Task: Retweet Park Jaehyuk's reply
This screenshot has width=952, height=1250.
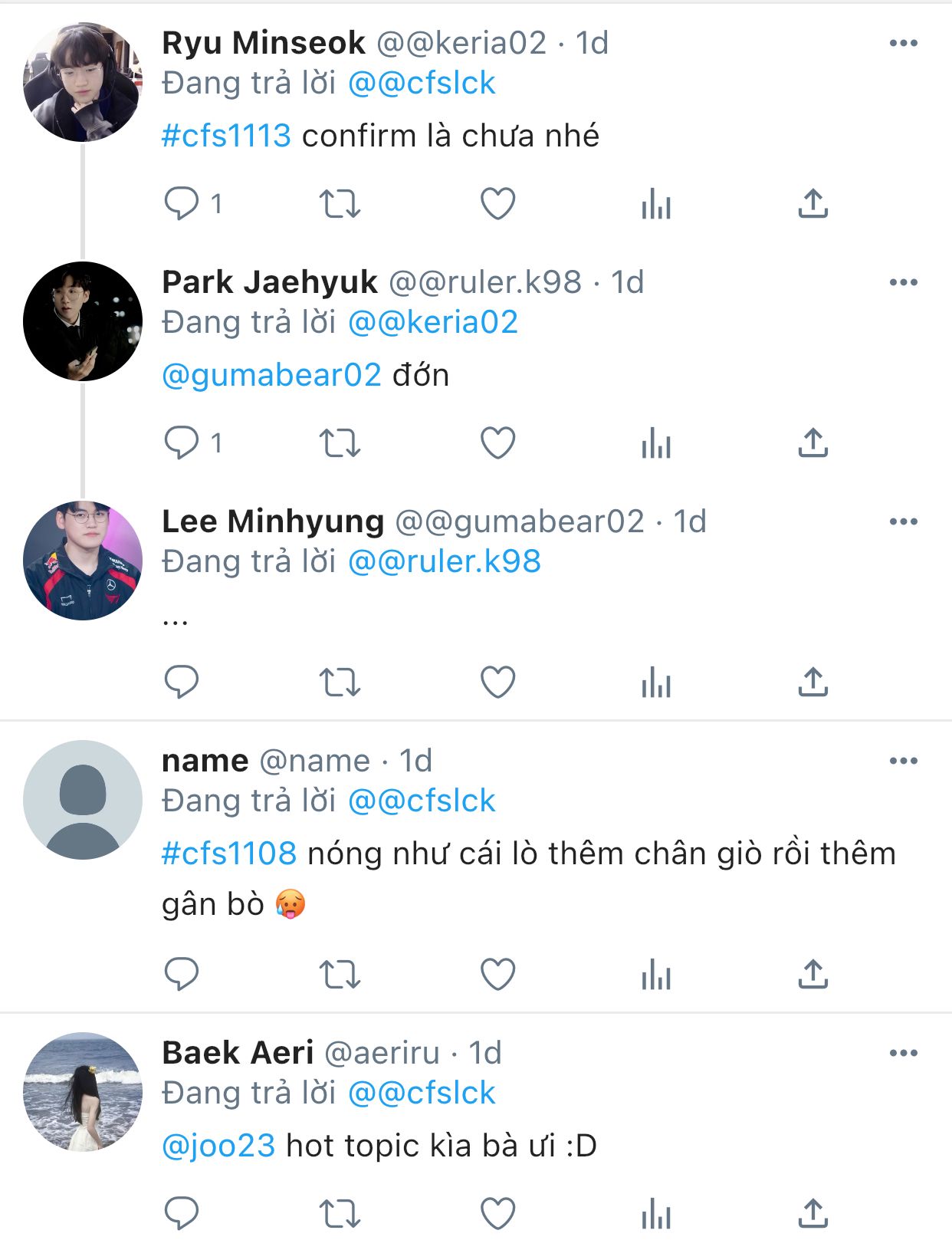Action: click(340, 443)
